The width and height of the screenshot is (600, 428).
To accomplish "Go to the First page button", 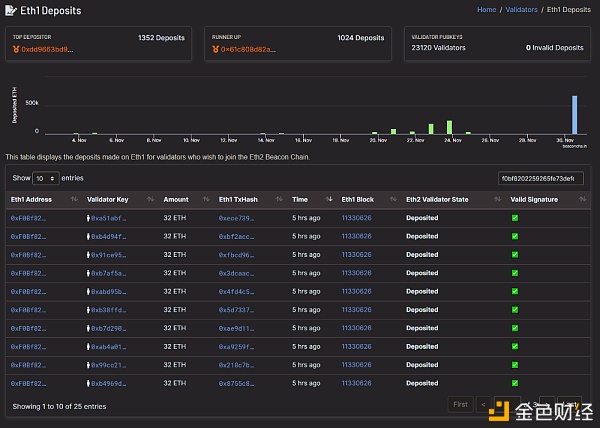I will [x=460, y=404].
